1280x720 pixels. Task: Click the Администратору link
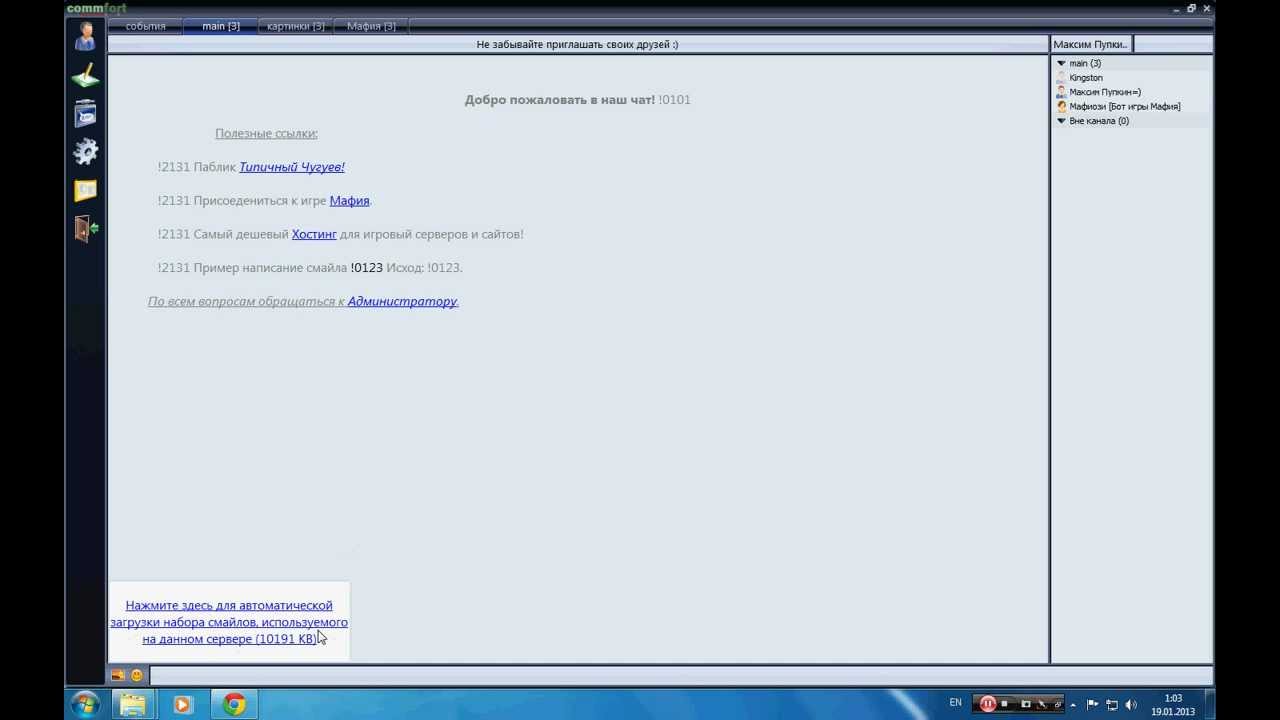pos(402,301)
